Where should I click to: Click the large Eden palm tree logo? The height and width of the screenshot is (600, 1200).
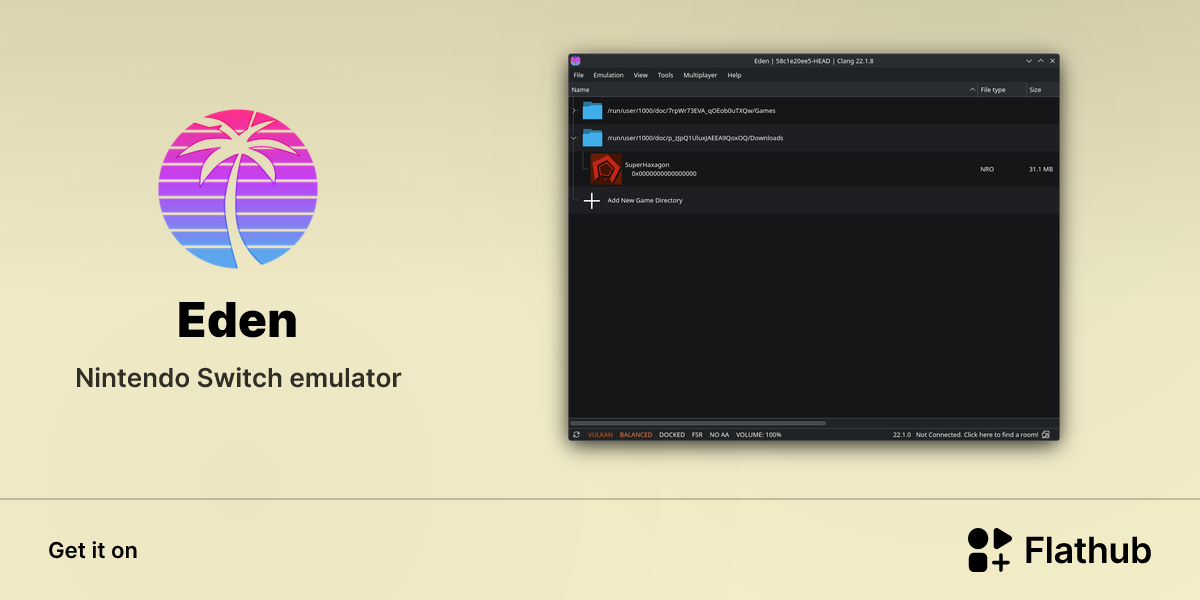coord(238,189)
